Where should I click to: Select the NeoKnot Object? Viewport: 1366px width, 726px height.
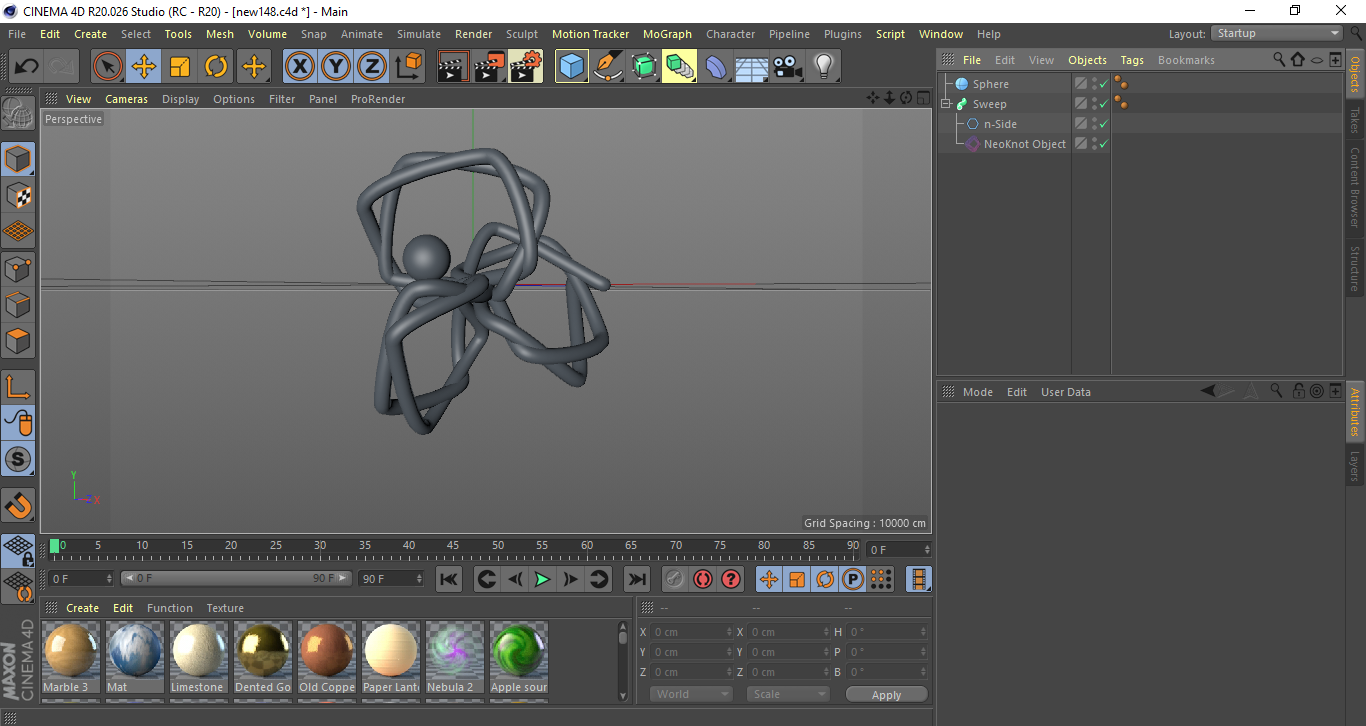pyautogui.click(x=1025, y=144)
